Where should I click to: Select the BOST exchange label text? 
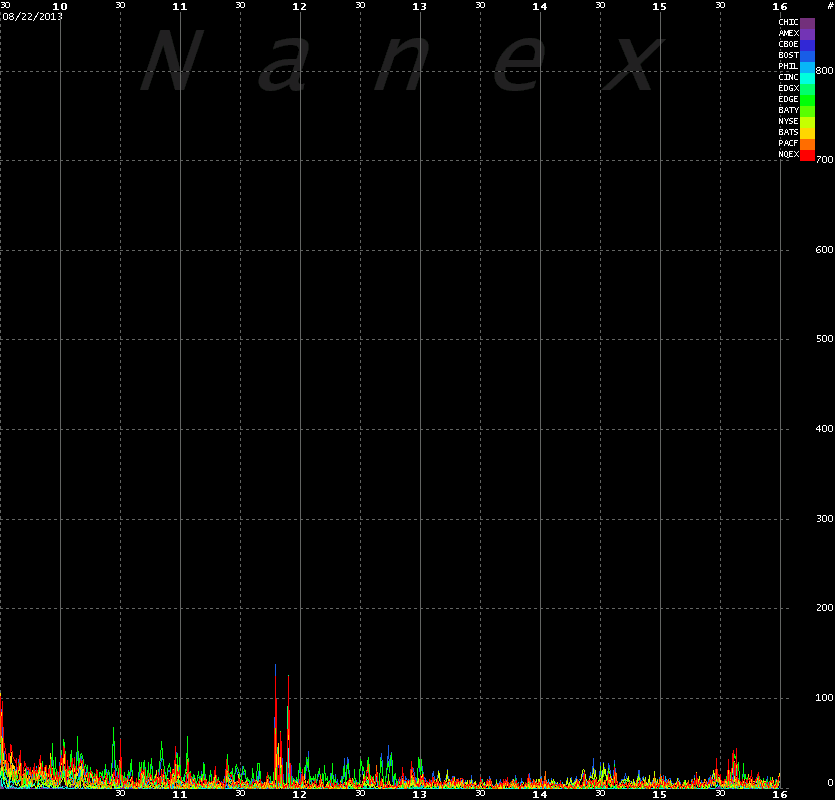coord(788,55)
